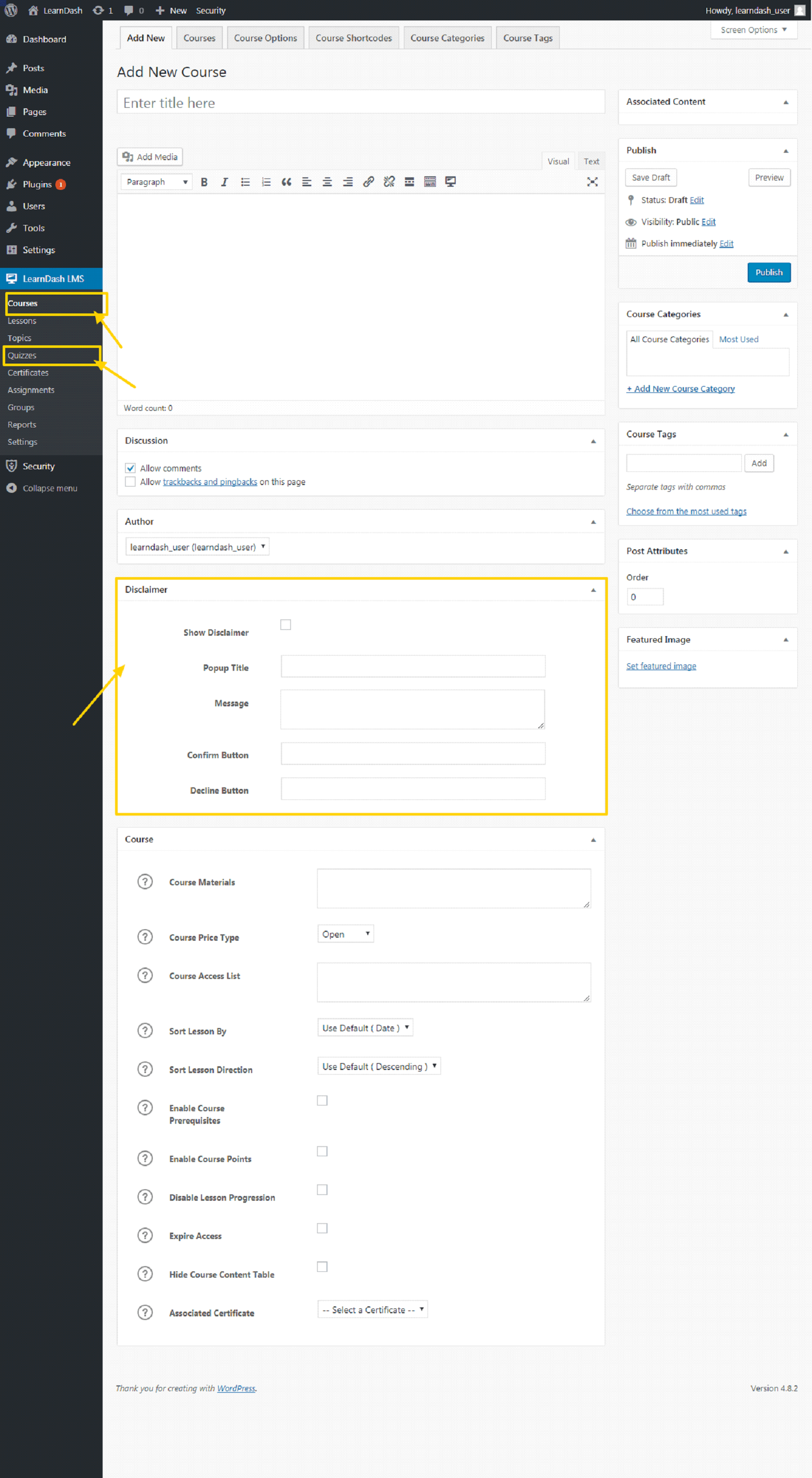Insert a numbered list
The height and width of the screenshot is (1478, 812).
266,182
